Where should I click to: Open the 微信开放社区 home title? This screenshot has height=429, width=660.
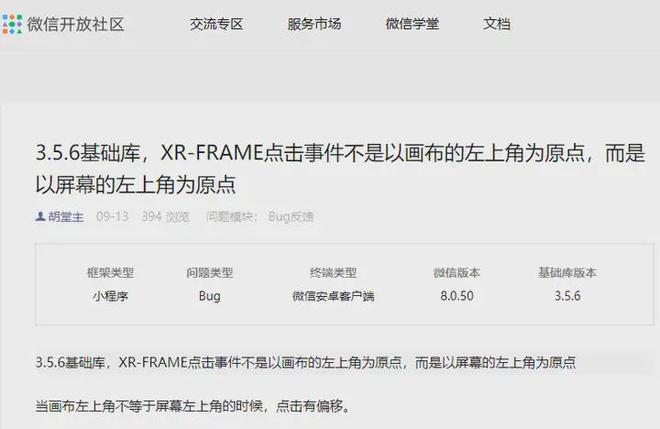76,24
